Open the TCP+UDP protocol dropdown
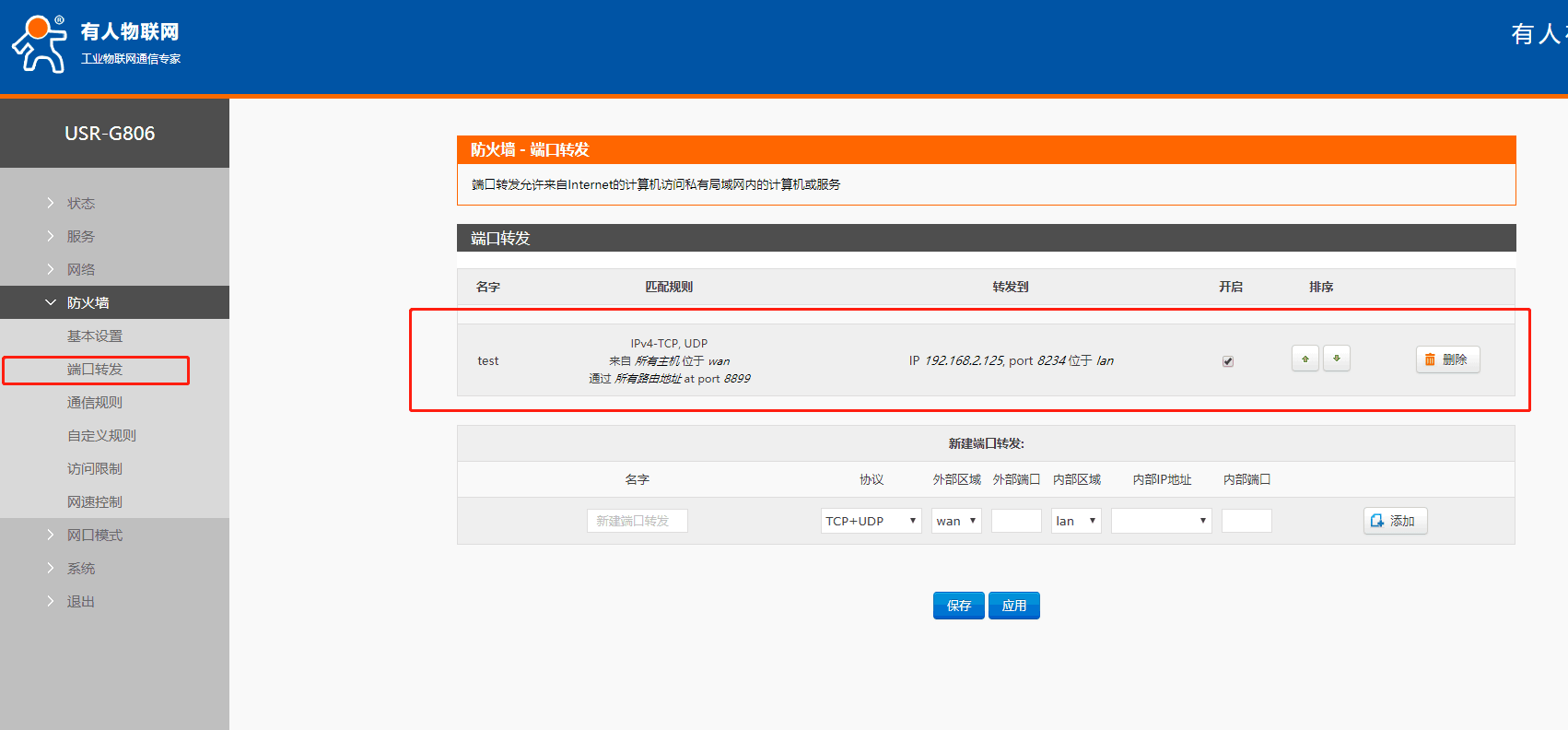The height and width of the screenshot is (730, 1568). [x=871, y=521]
